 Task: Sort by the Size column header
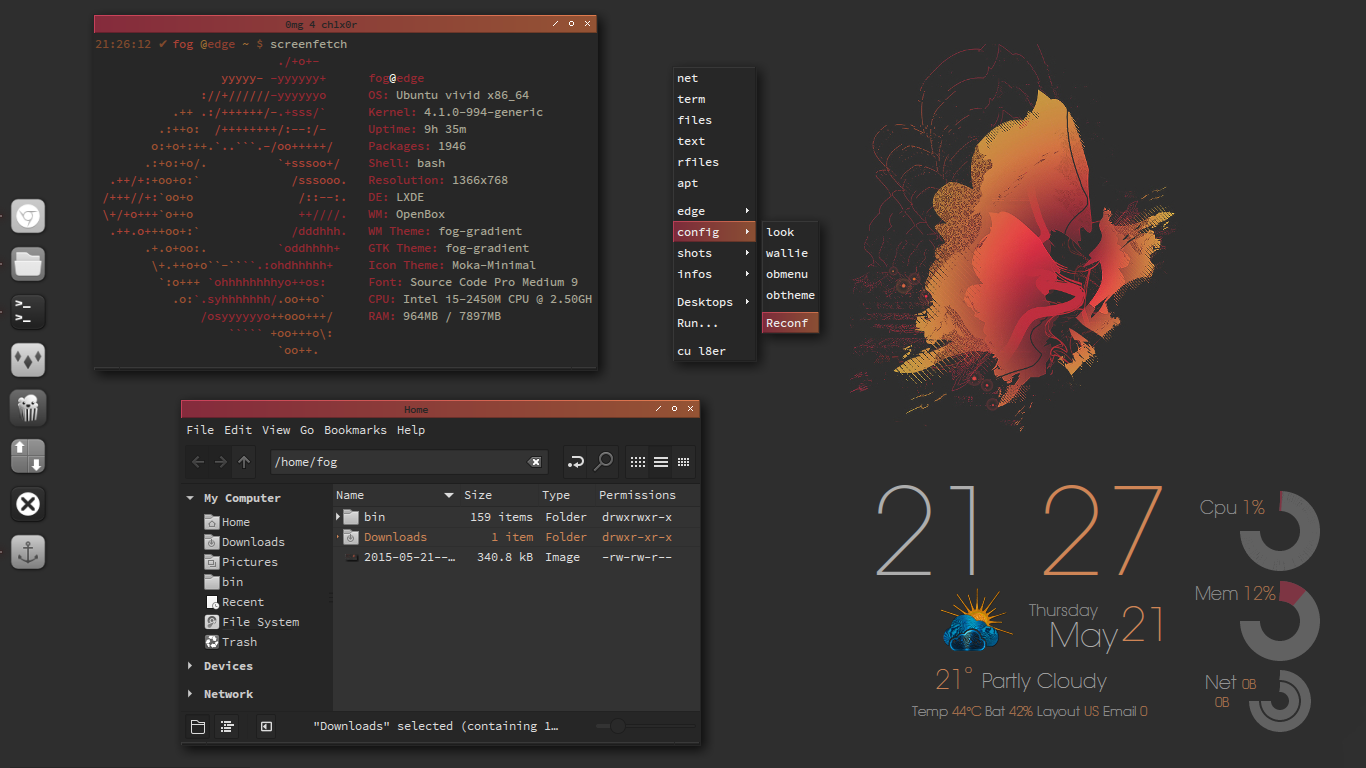499,495
